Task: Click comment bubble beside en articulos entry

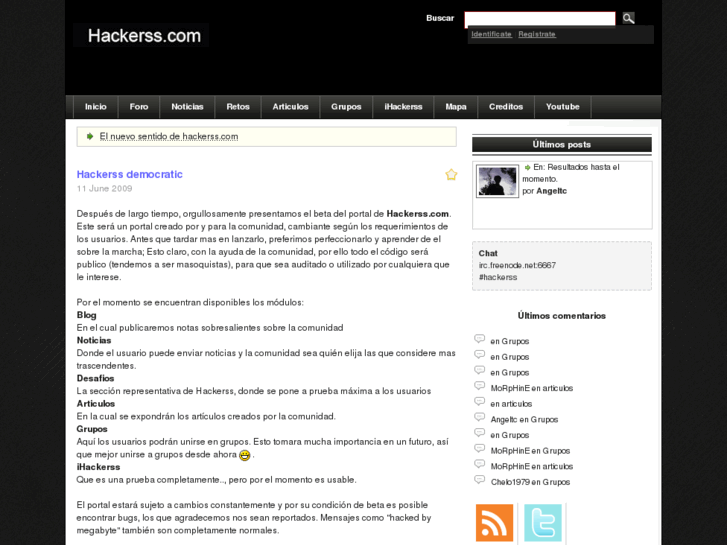Action: click(479, 402)
